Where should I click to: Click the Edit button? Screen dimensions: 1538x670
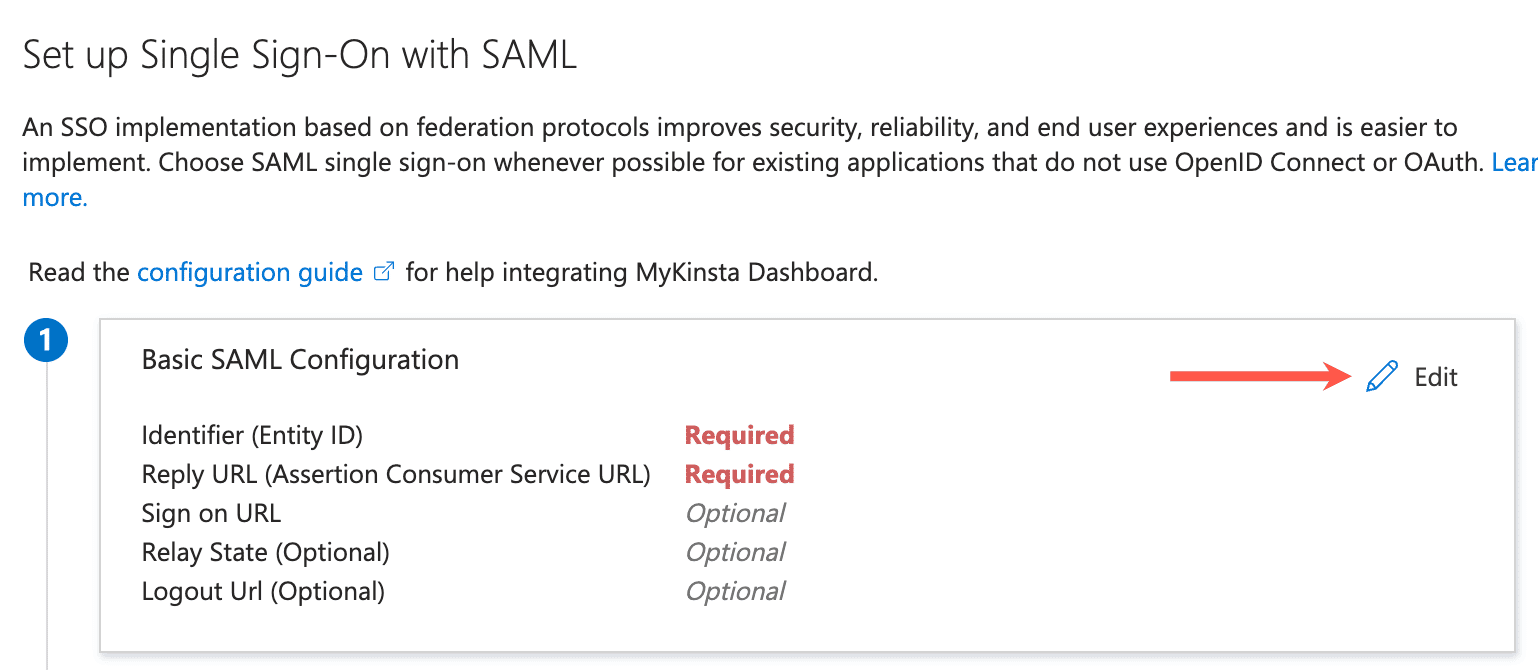pos(1435,377)
